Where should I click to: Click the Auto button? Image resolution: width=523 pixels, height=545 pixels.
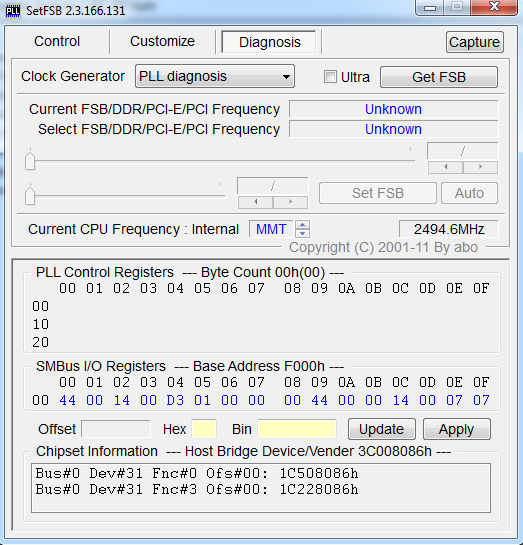(469, 193)
